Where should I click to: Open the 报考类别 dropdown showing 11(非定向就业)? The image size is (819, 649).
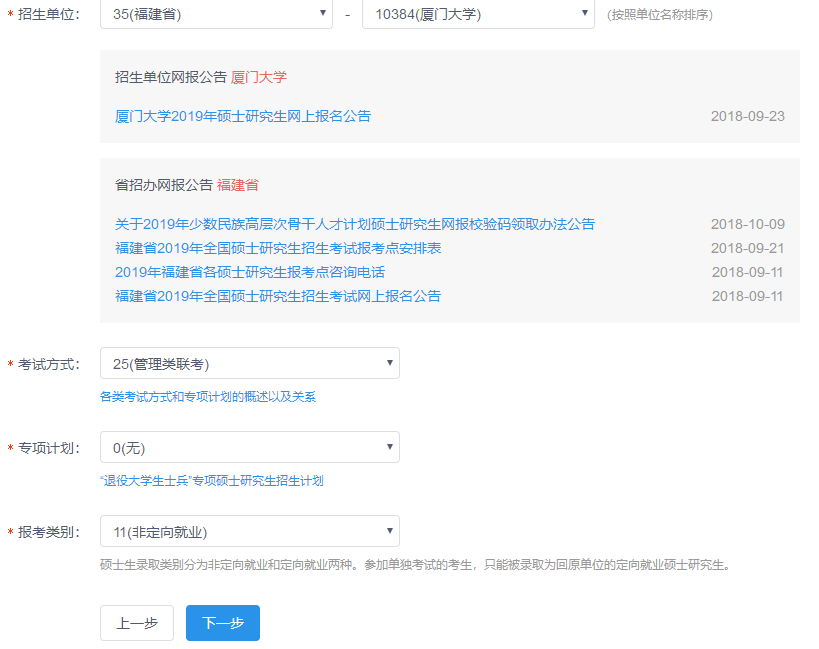(x=249, y=531)
